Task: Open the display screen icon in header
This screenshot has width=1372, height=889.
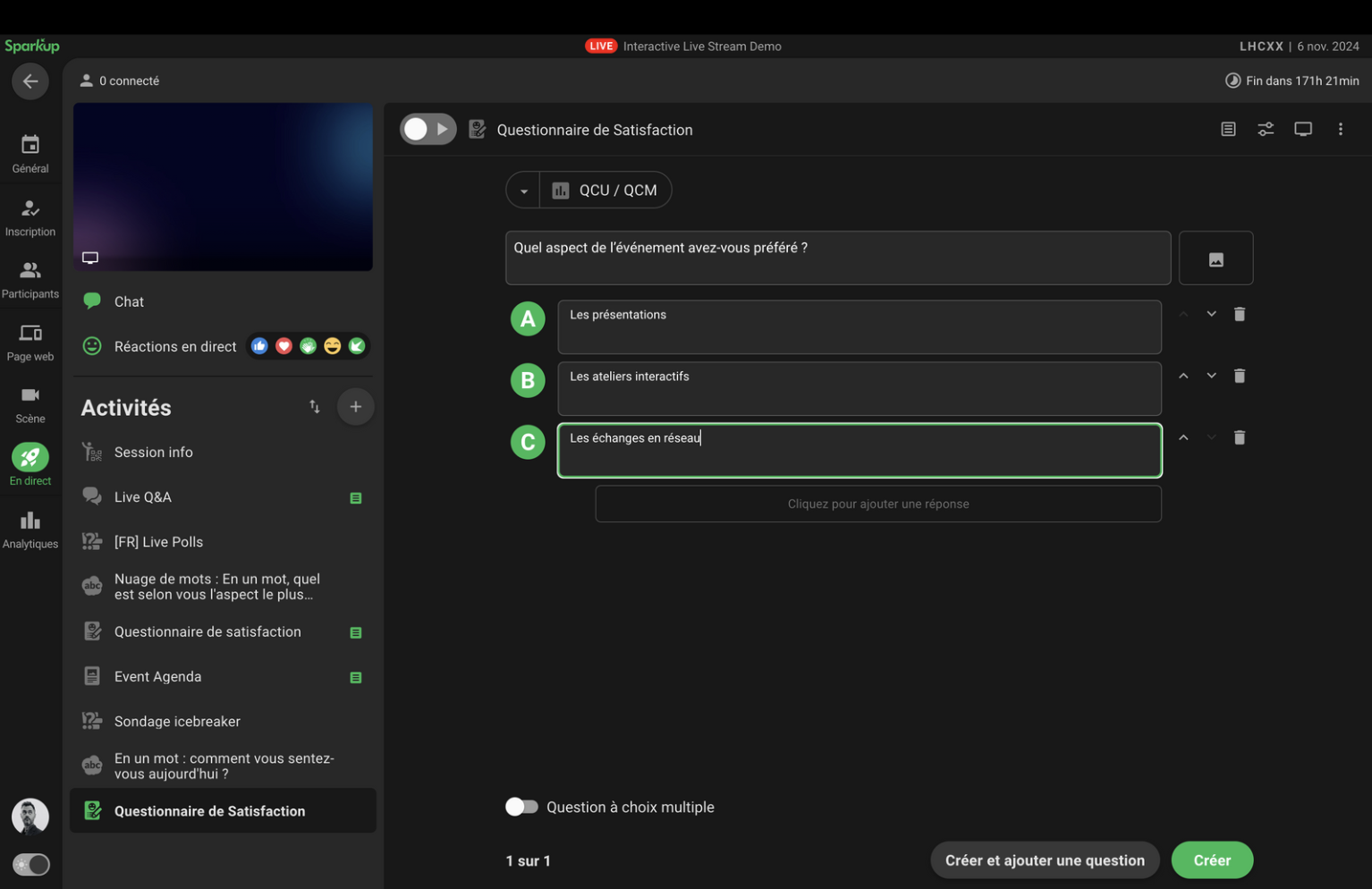Action: coord(1302,130)
